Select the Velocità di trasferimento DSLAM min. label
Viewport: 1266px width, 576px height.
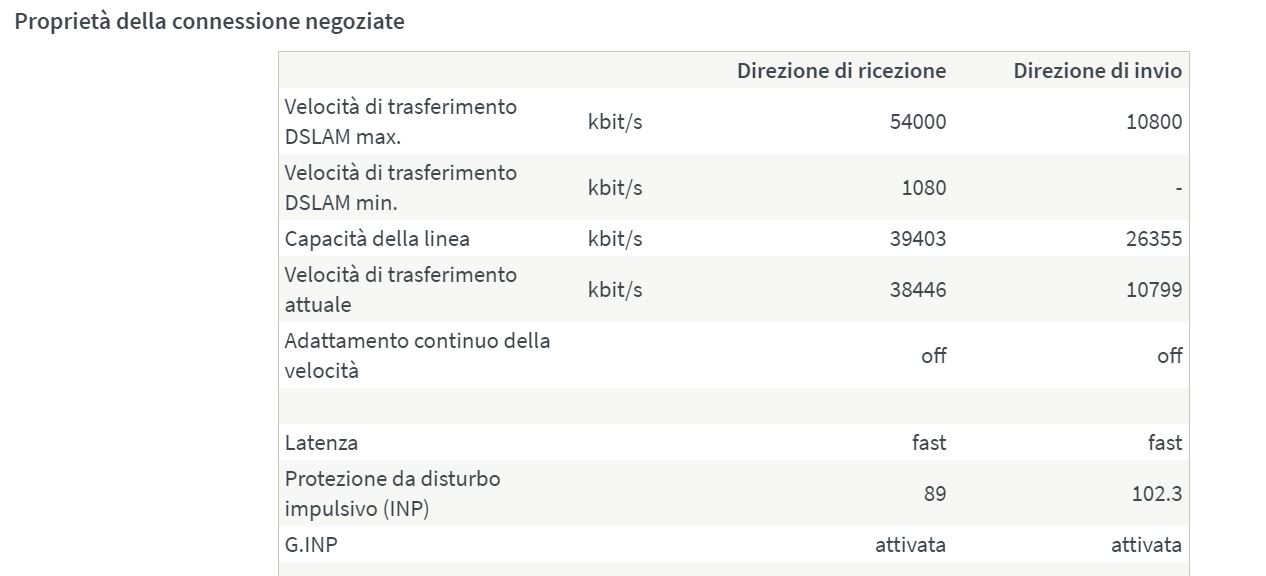click(x=401, y=187)
